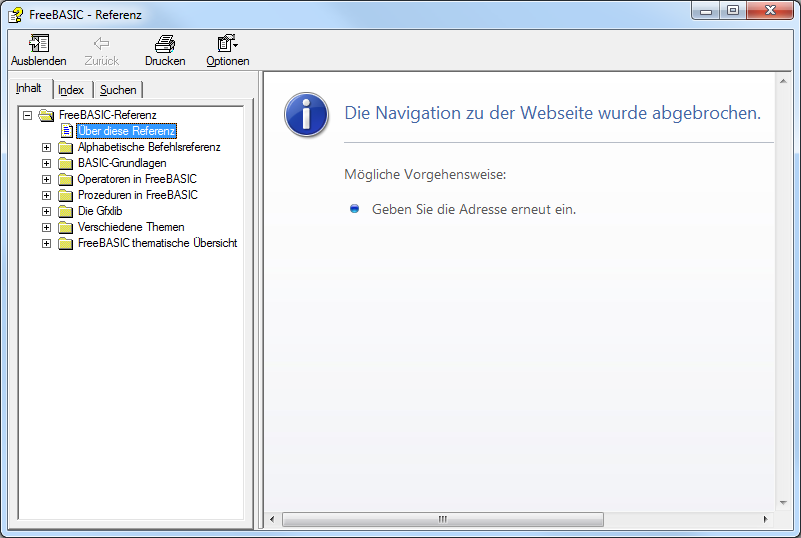Select the FreeBASIC thematische Übersicht label

[157, 243]
